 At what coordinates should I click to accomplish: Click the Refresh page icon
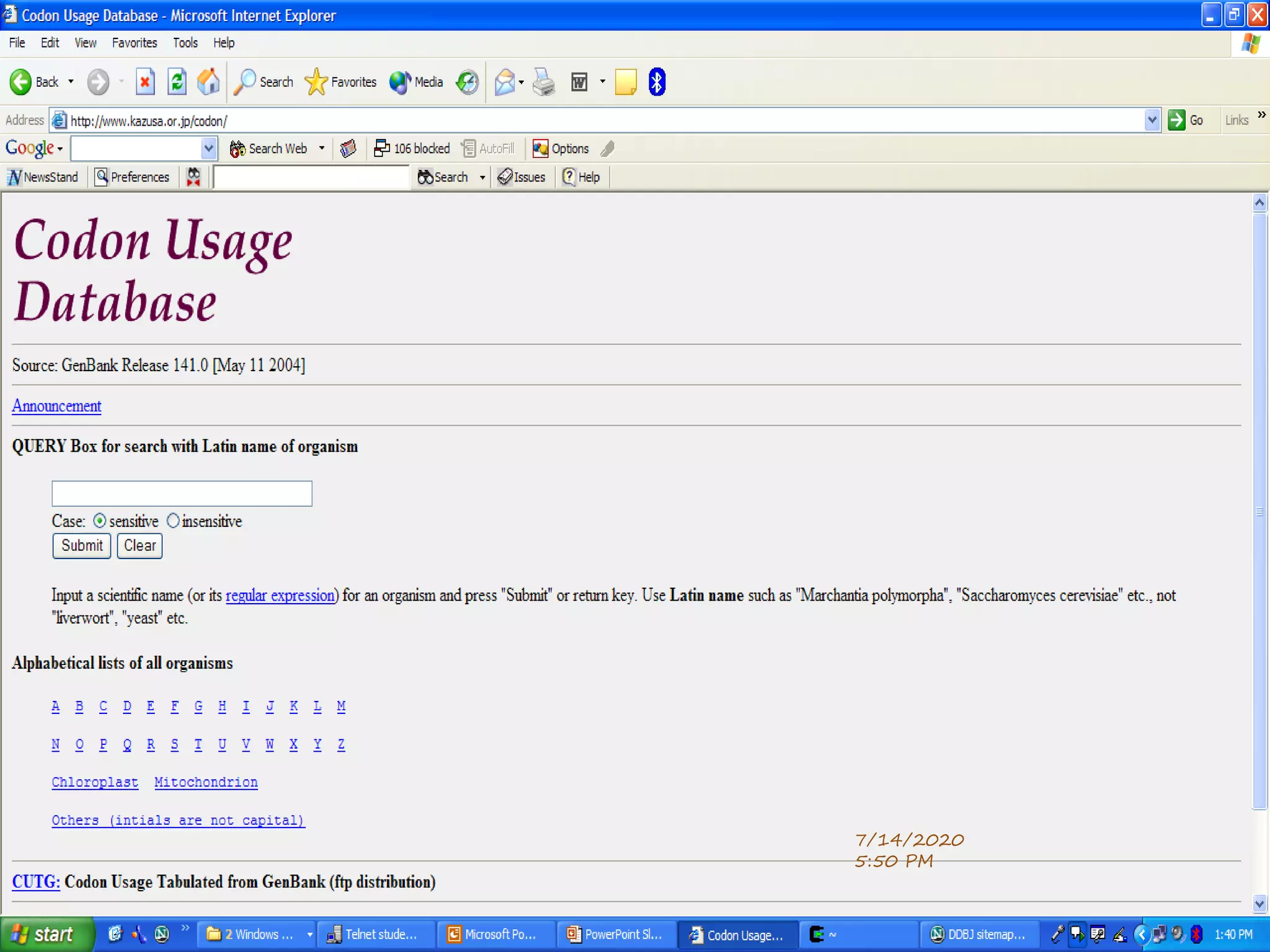point(177,82)
